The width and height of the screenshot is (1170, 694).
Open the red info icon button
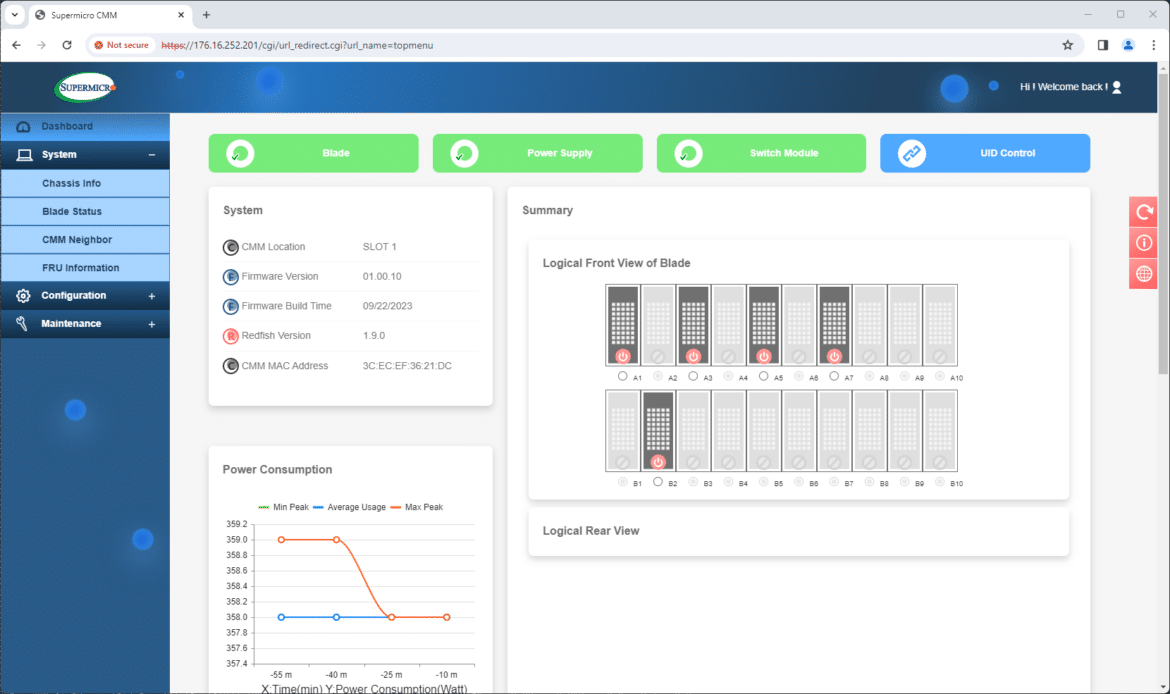click(1143, 243)
